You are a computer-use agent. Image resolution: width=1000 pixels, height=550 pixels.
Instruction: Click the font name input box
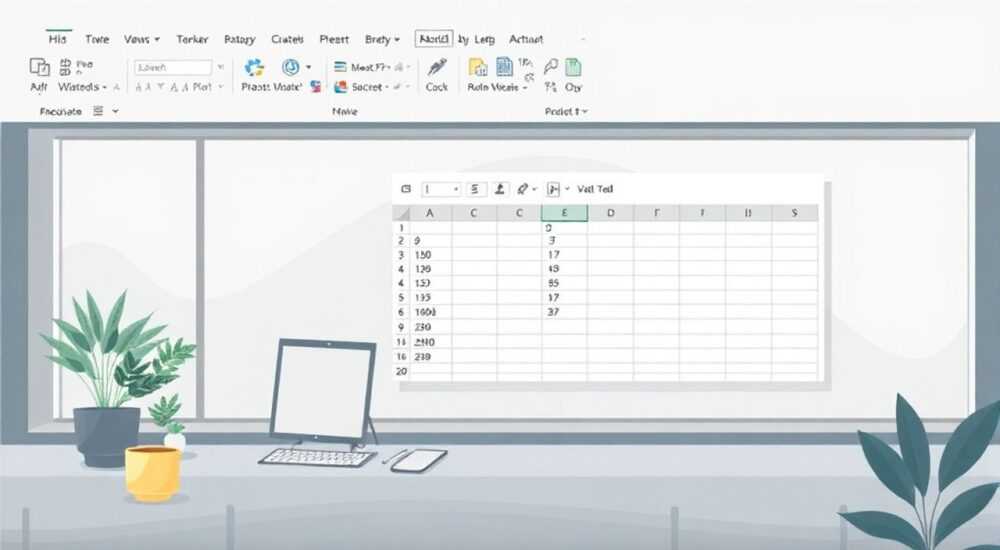coord(173,67)
